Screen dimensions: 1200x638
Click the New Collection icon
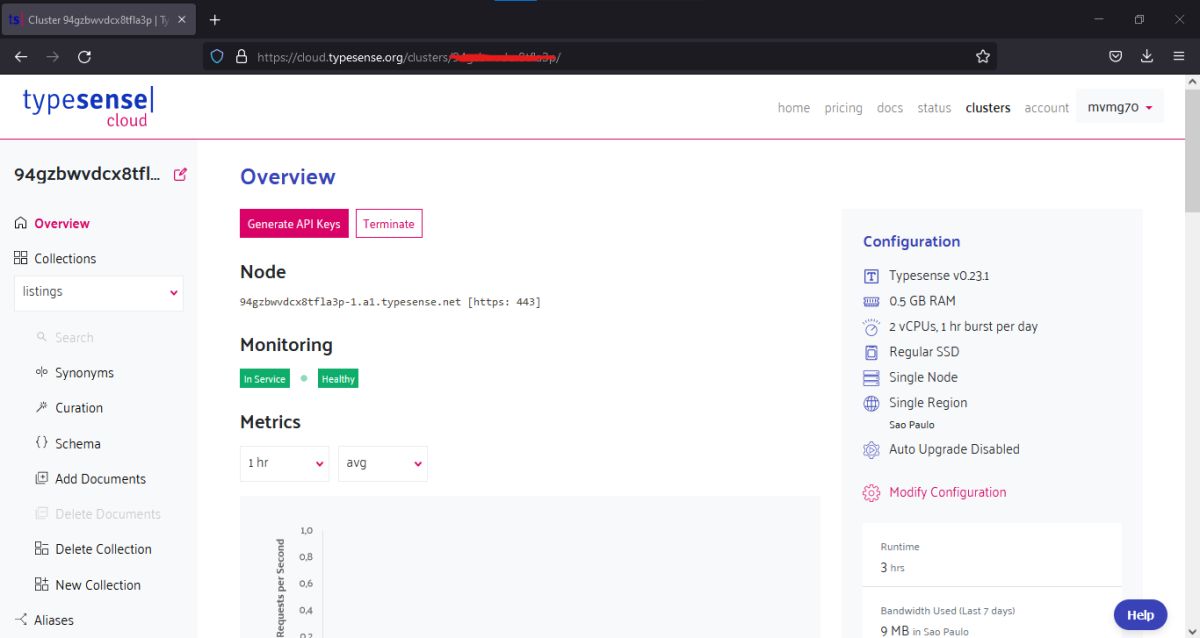(x=42, y=584)
